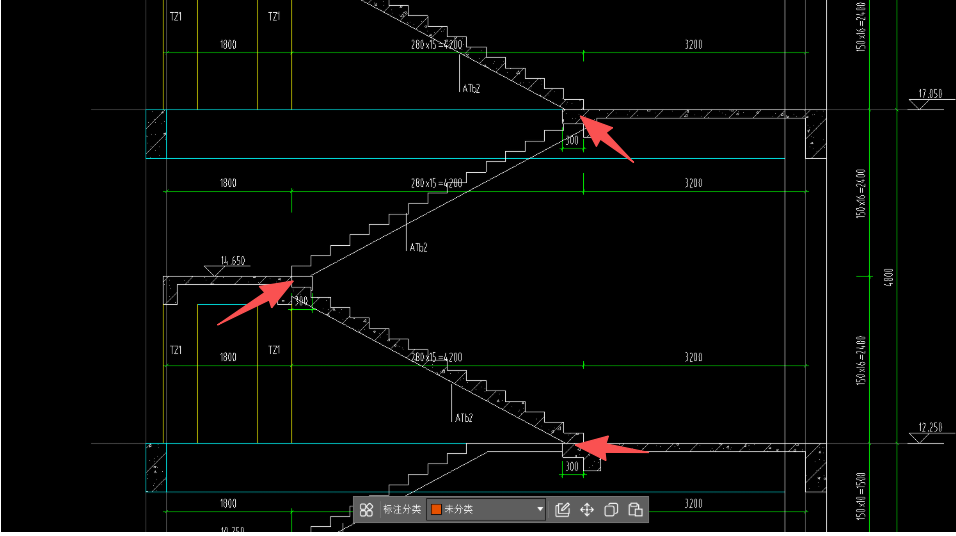Click the copy overlapping squares icon
The height and width of the screenshot is (536, 956).
(611, 510)
